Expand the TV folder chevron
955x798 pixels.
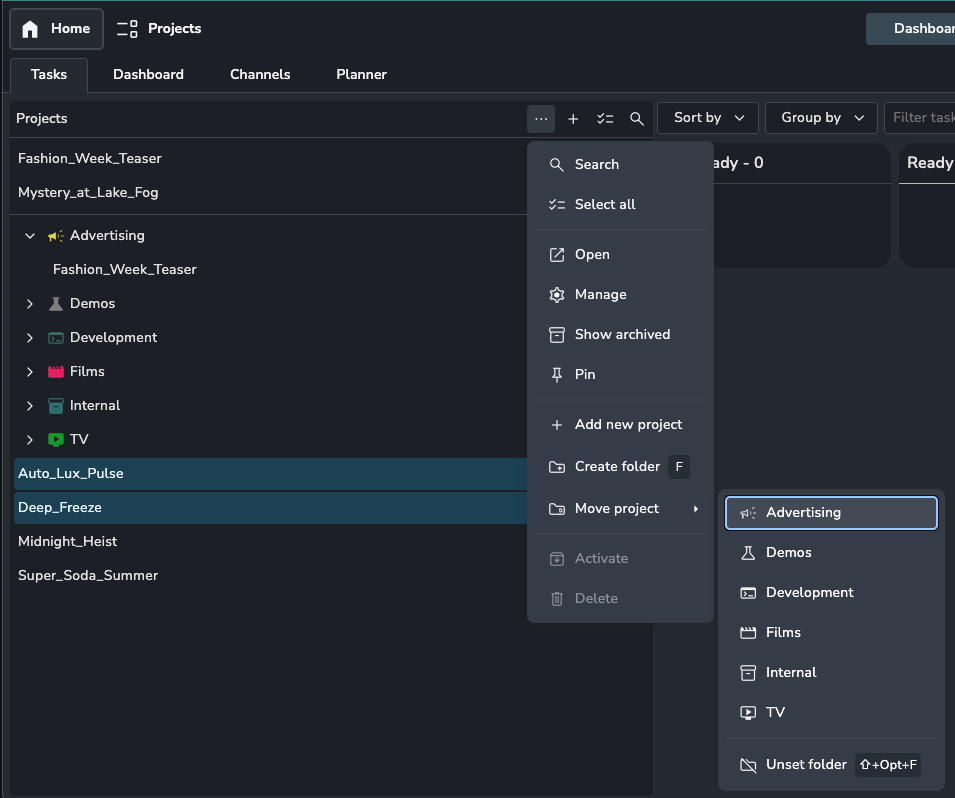[30, 440]
